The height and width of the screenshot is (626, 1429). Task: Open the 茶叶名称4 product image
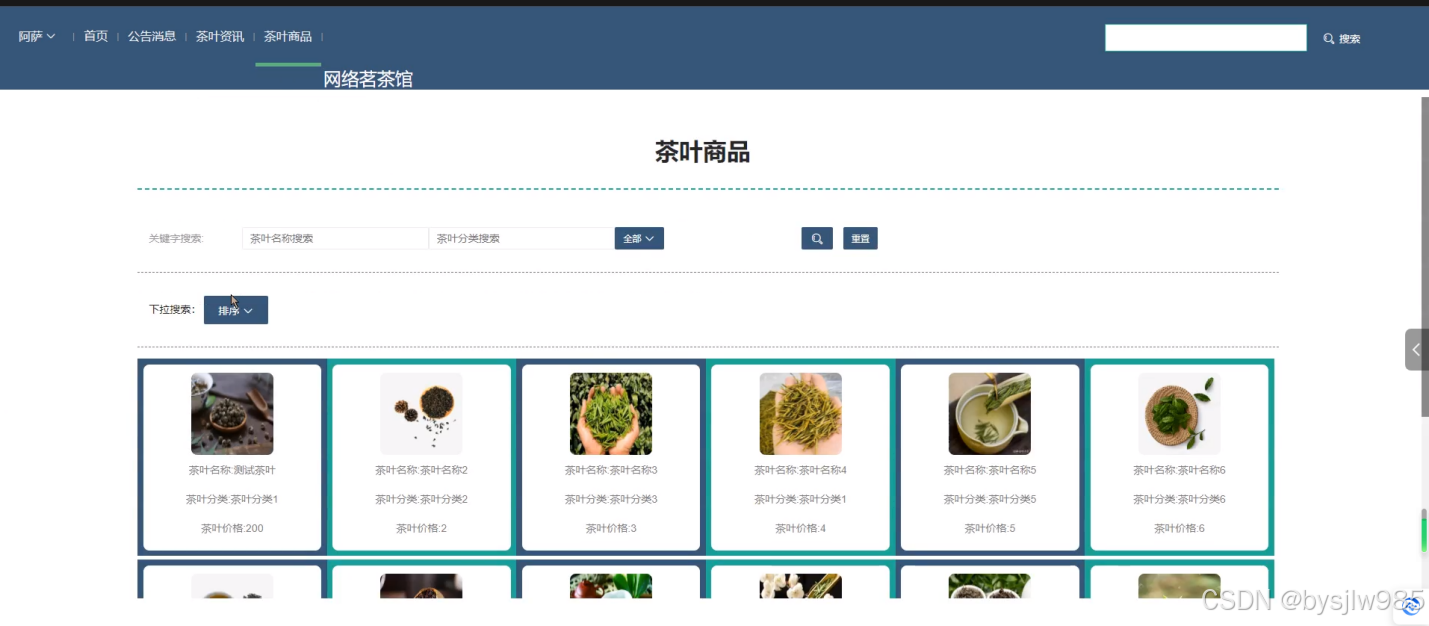point(800,414)
